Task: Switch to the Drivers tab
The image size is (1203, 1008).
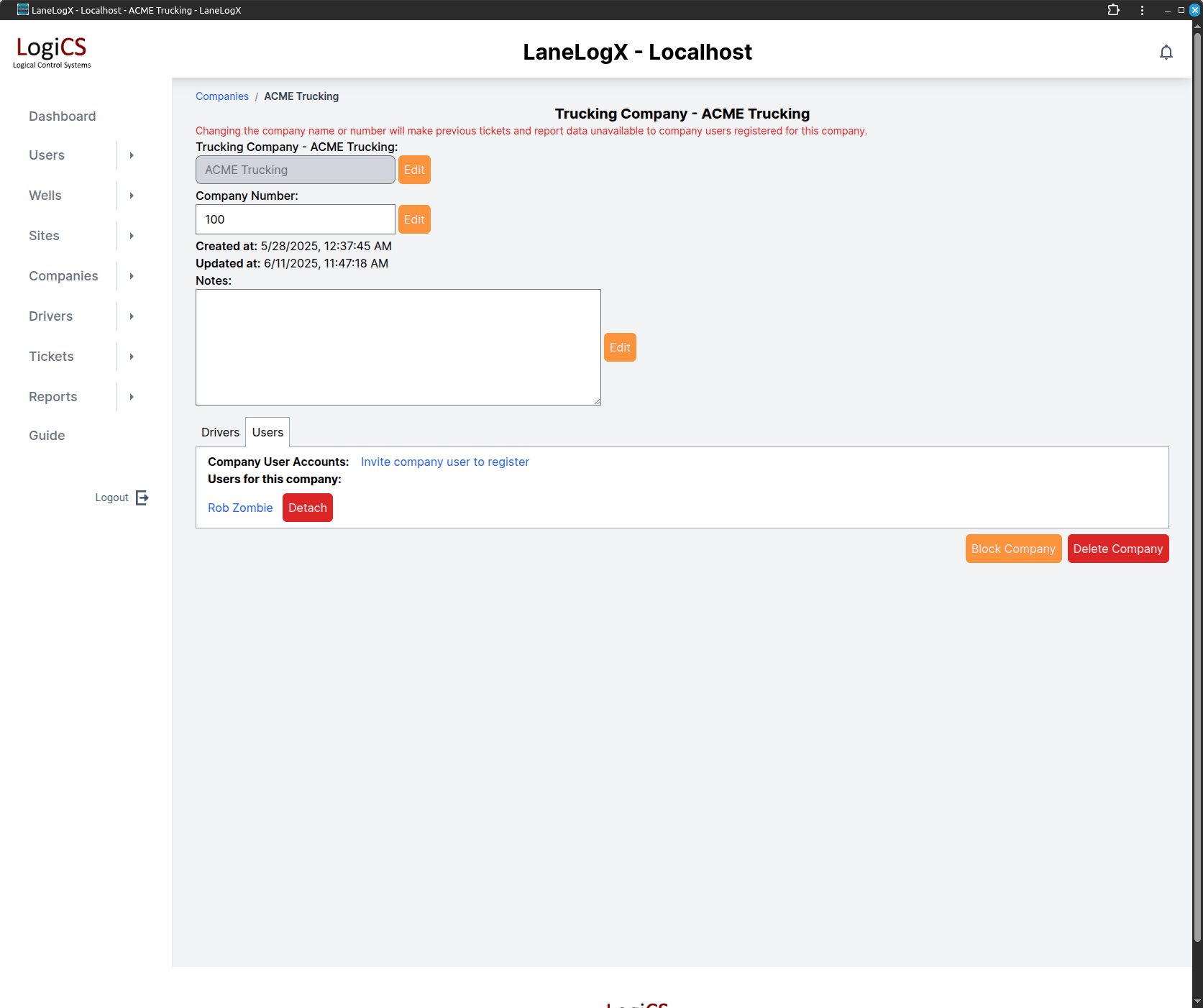Action: (220, 432)
